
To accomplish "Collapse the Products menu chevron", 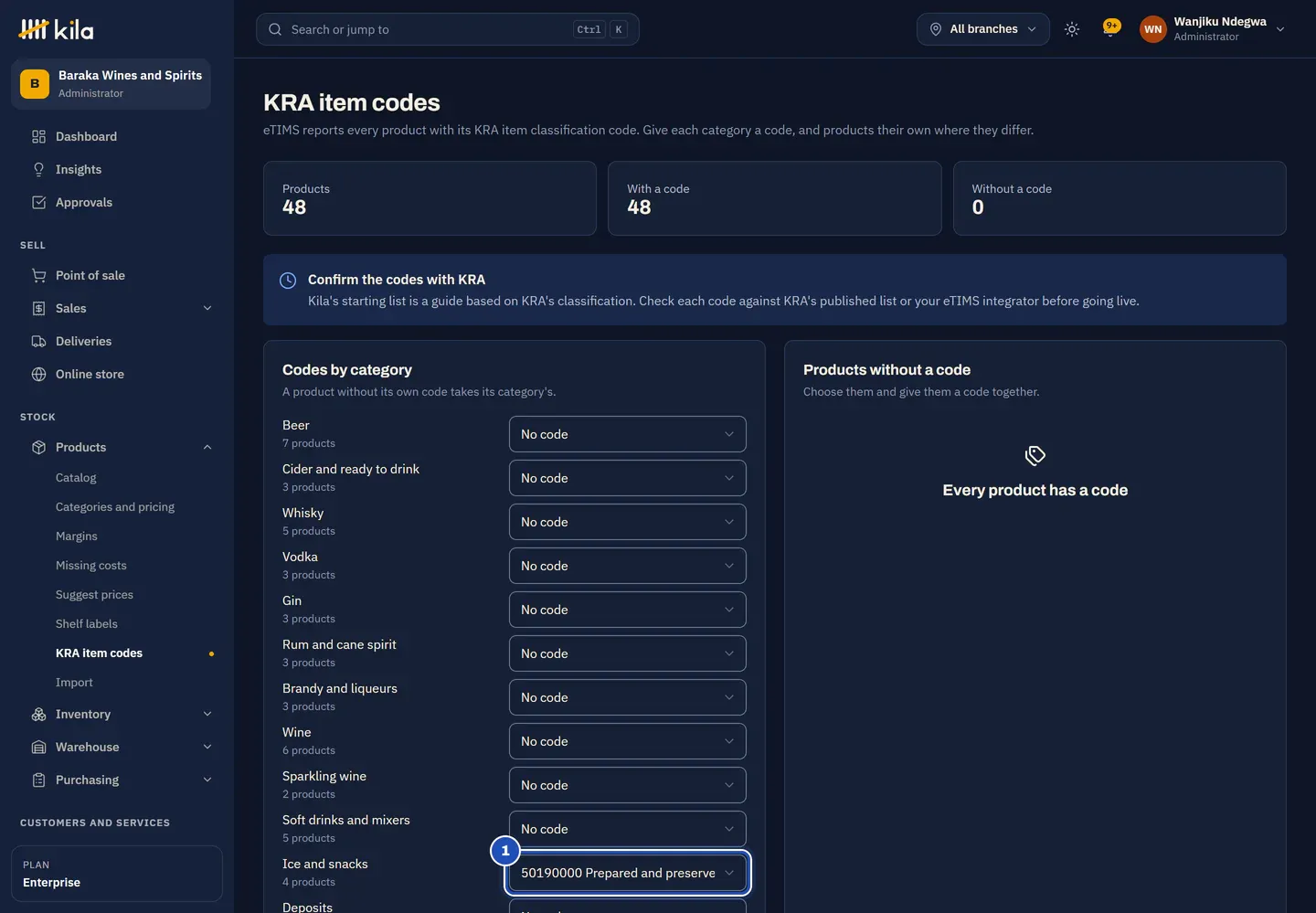I will pos(207,447).
